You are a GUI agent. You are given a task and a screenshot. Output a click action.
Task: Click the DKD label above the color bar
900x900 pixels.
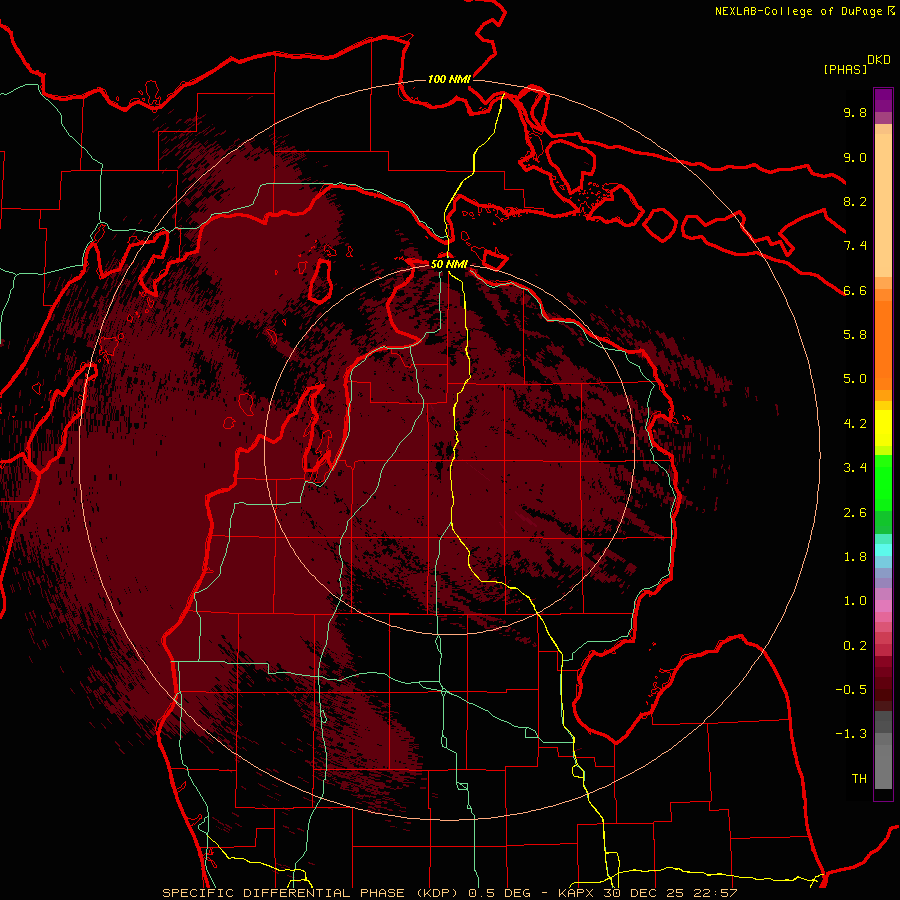(x=879, y=60)
